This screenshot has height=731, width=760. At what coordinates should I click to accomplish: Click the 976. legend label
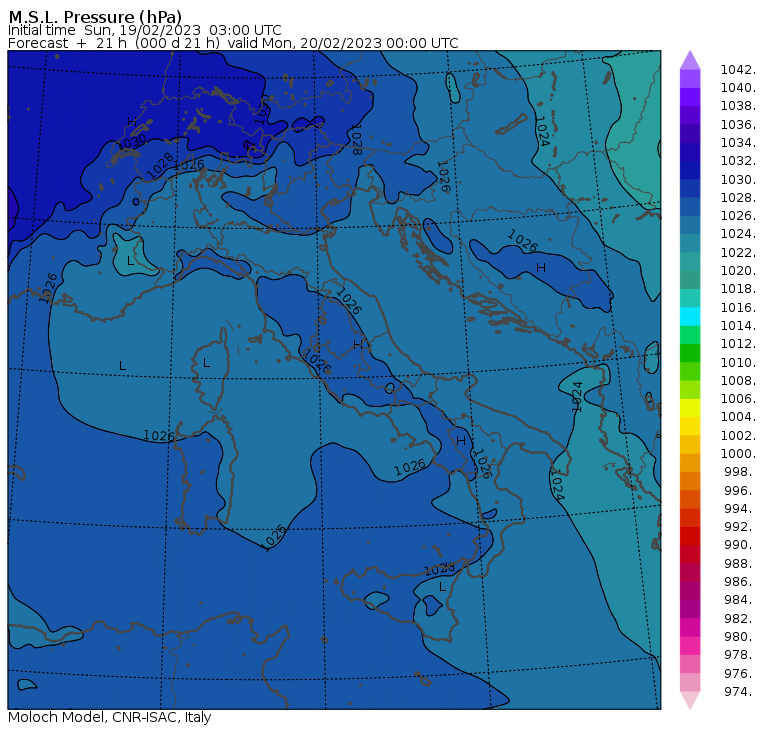pyautogui.click(x=740, y=673)
